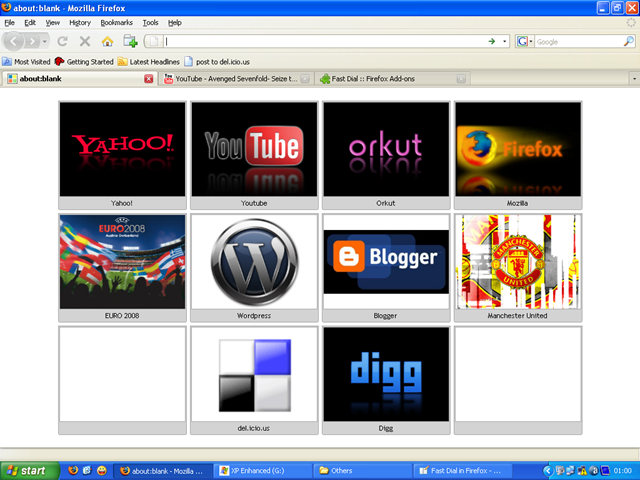
Task: Expand hidden system tray icons arrow
Action: 548,471
